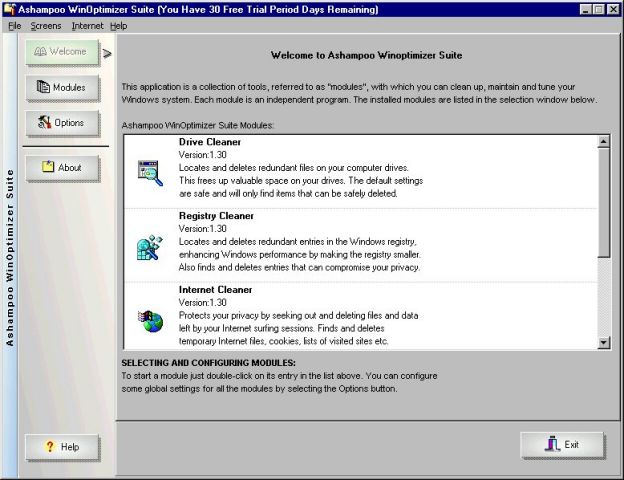Show the About screen

pos(62,168)
